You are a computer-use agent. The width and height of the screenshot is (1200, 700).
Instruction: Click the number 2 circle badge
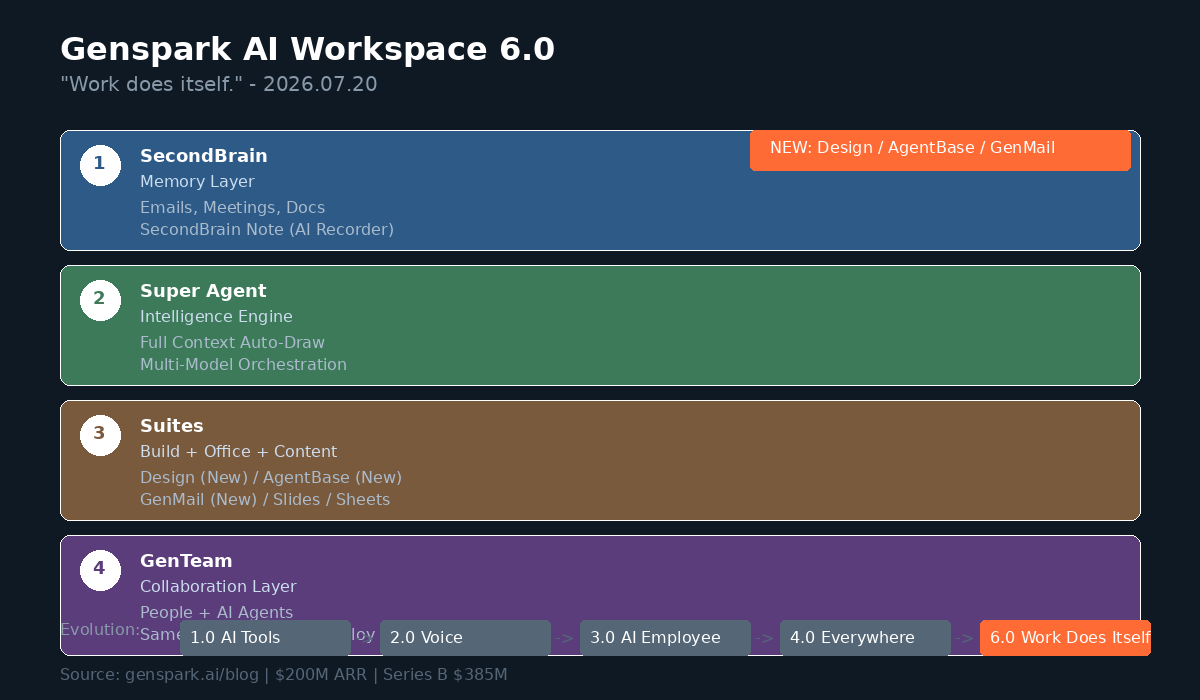click(100, 300)
